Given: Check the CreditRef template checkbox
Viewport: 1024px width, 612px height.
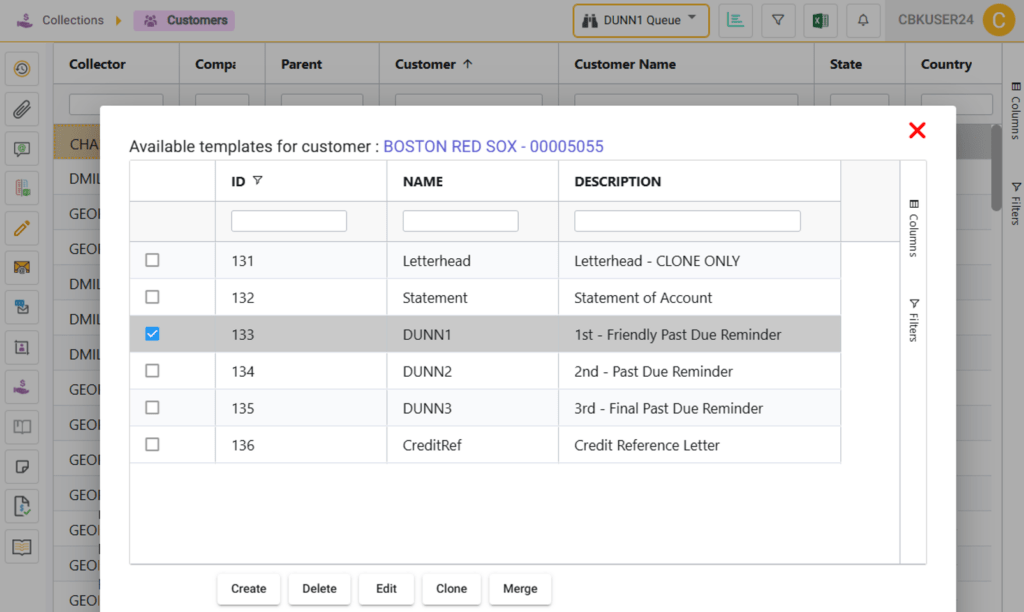Looking at the screenshot, I should coord(152,445).
